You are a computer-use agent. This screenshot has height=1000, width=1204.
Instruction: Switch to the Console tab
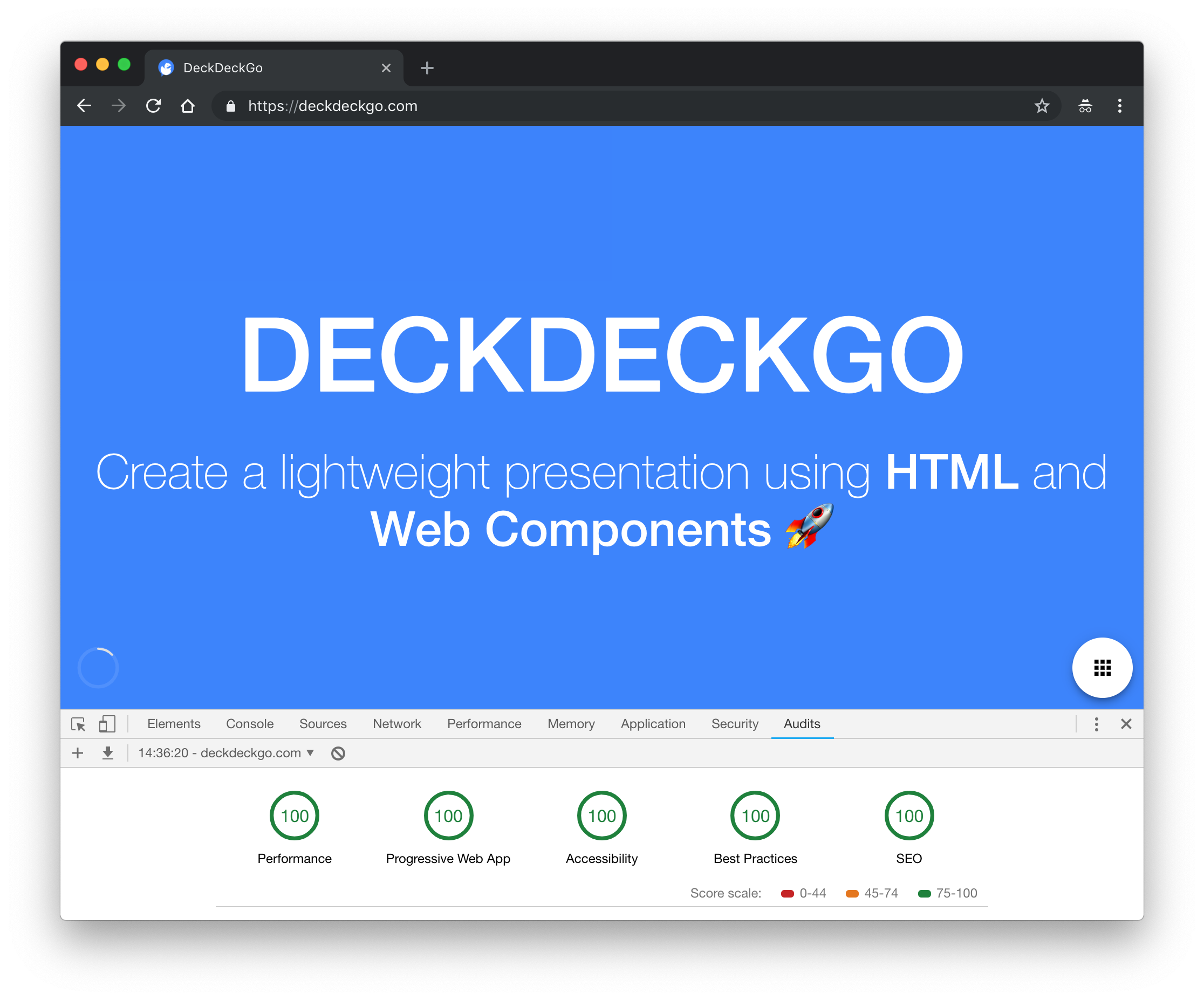[x=249, y=724]
